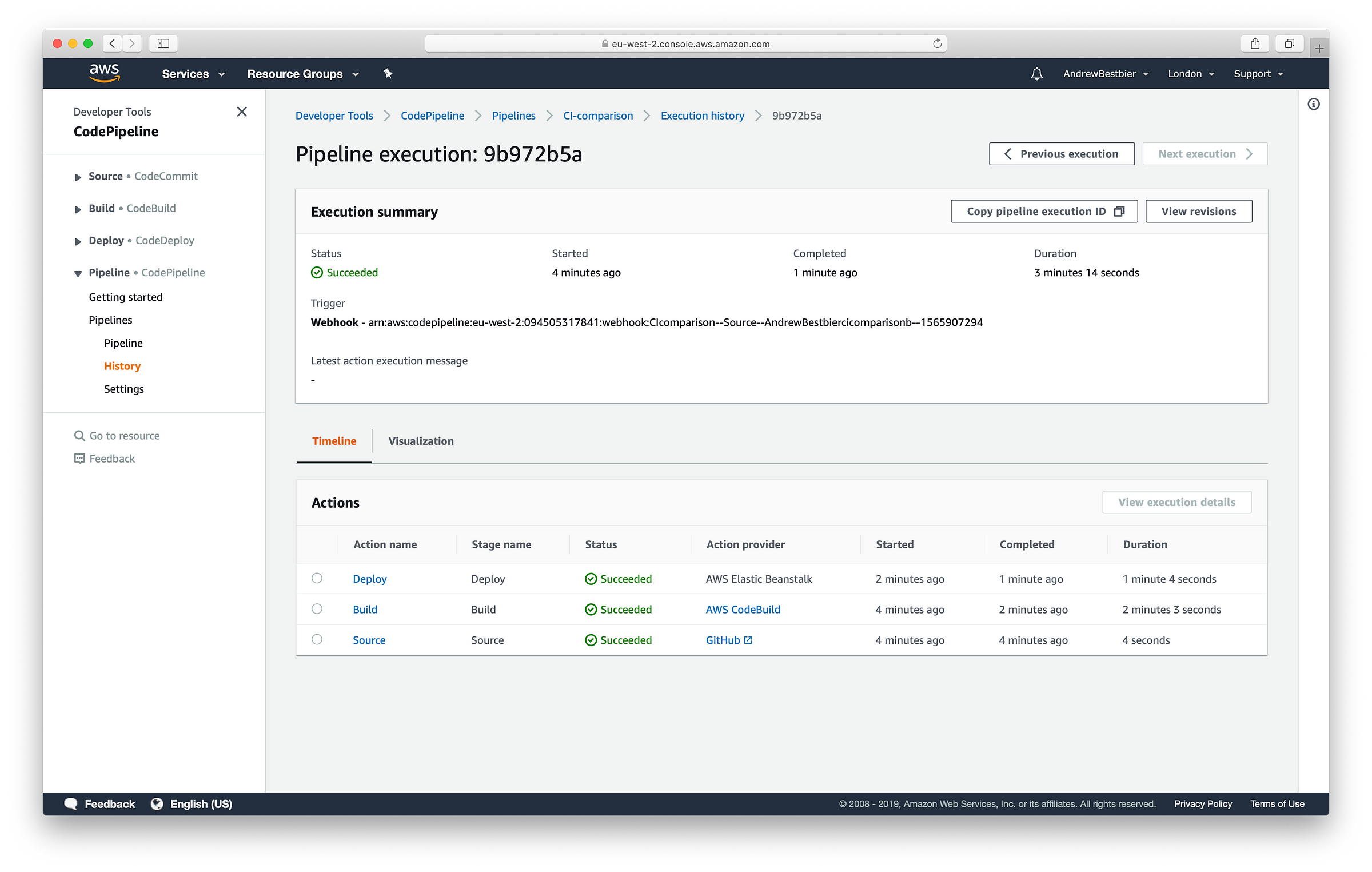Click Next execution button
Image resolution: width=1372 pixels, height=872 pixels.
click(x=1205, y=154)
